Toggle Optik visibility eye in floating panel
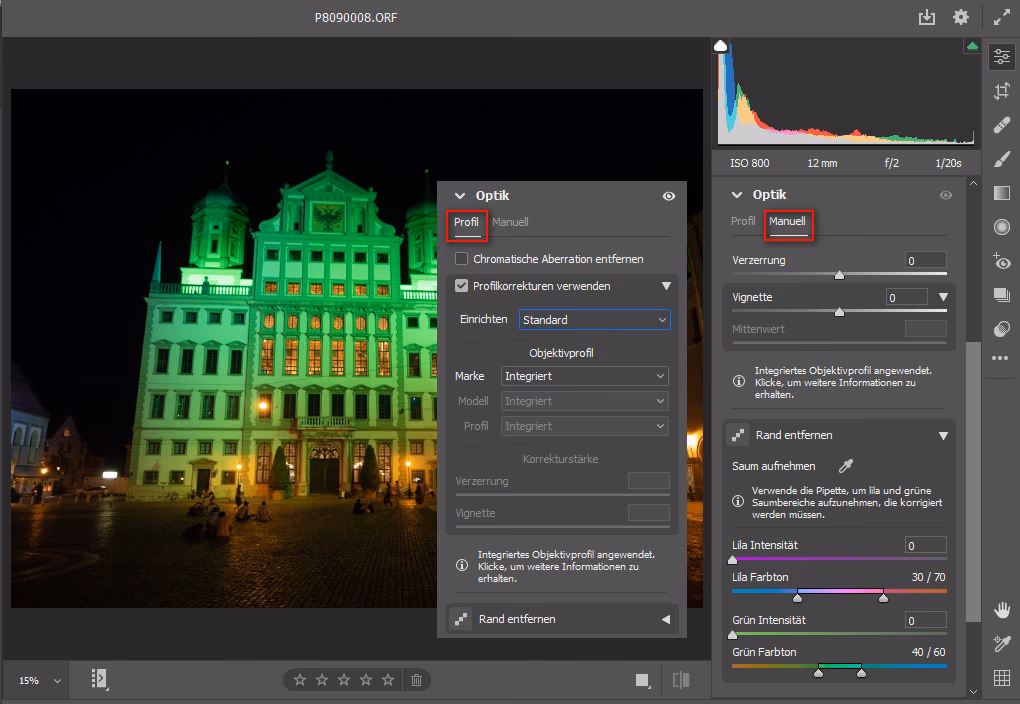 tap(669, 196)
